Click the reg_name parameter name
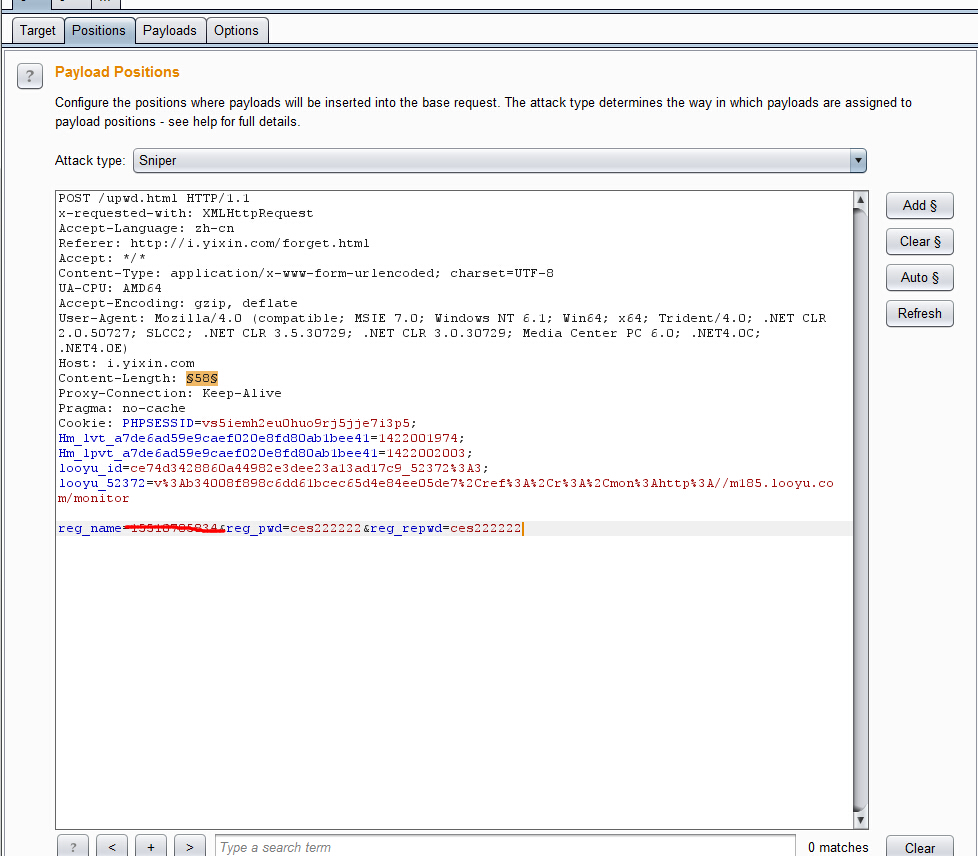The width and height of the screenshot is (978, 856). 90,528
